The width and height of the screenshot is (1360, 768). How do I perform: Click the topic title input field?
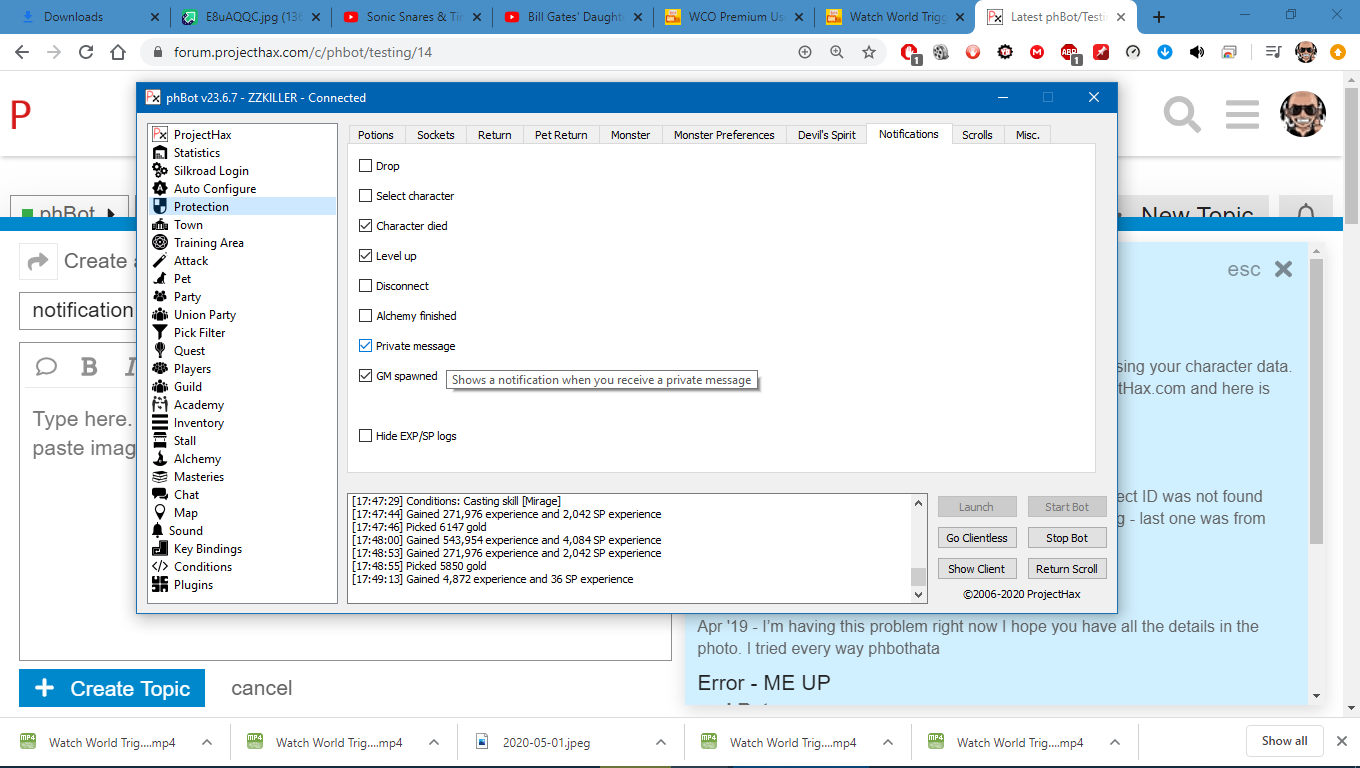78,311
